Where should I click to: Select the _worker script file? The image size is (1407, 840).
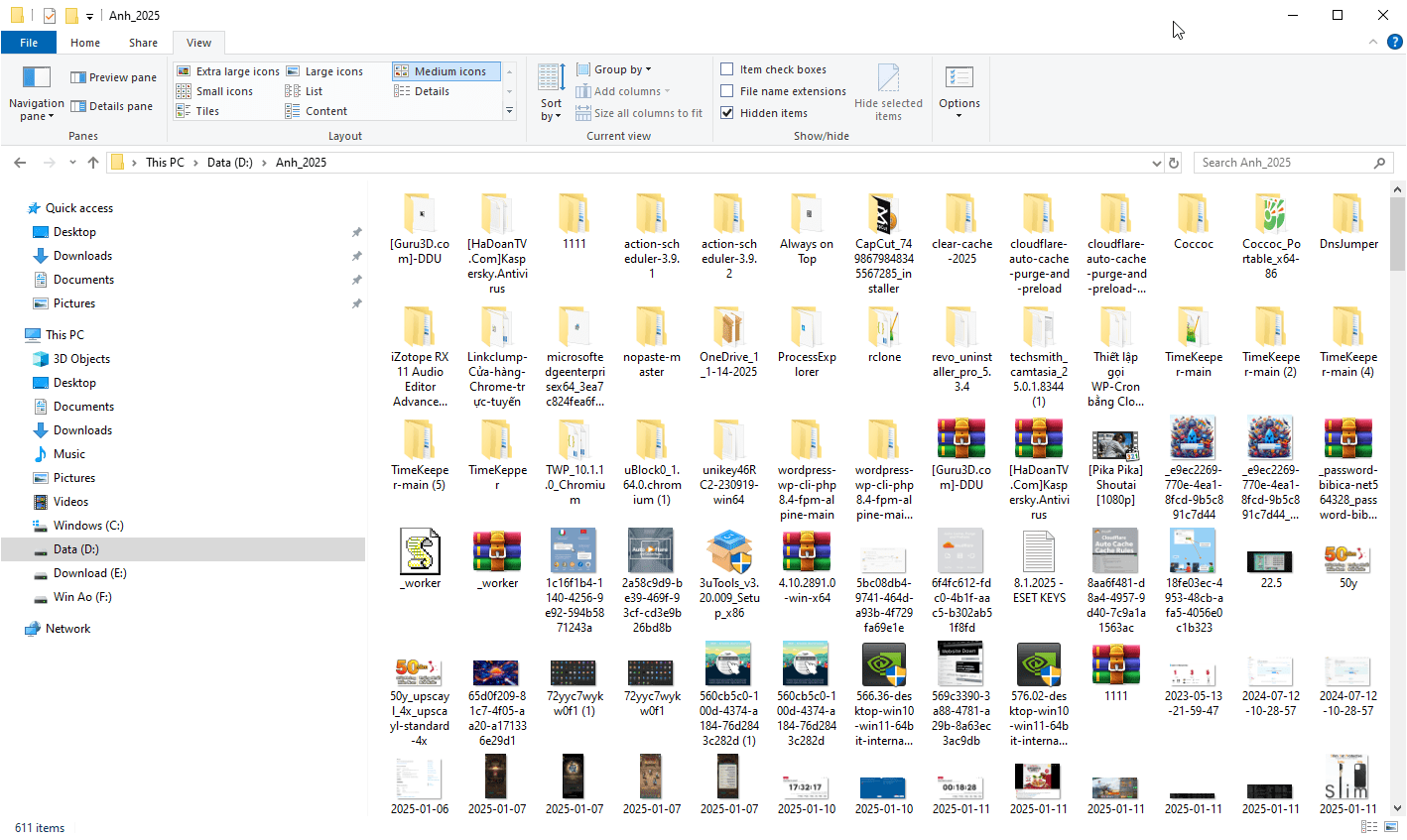(x=421, y=559)
